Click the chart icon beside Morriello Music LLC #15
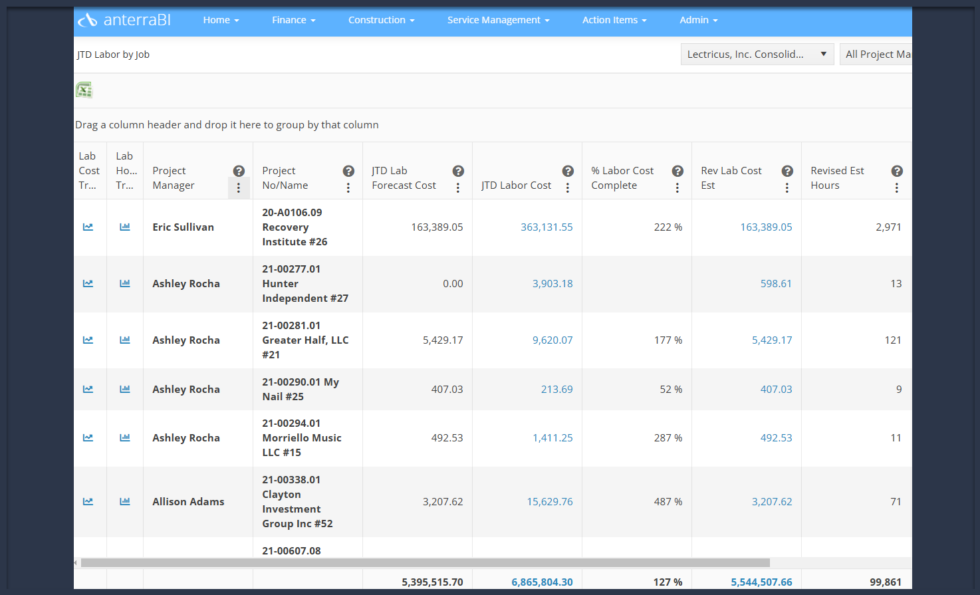Screen dimensions: 980x595 coord(88,437)
